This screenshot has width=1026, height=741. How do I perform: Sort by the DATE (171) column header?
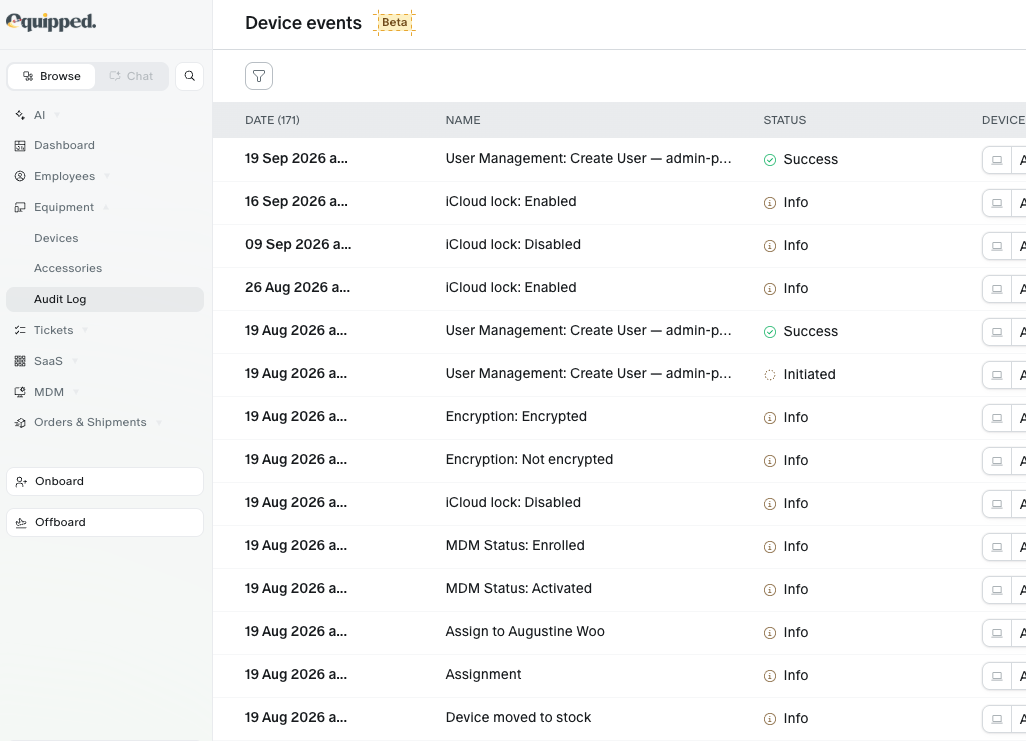[x=272, y=120]
